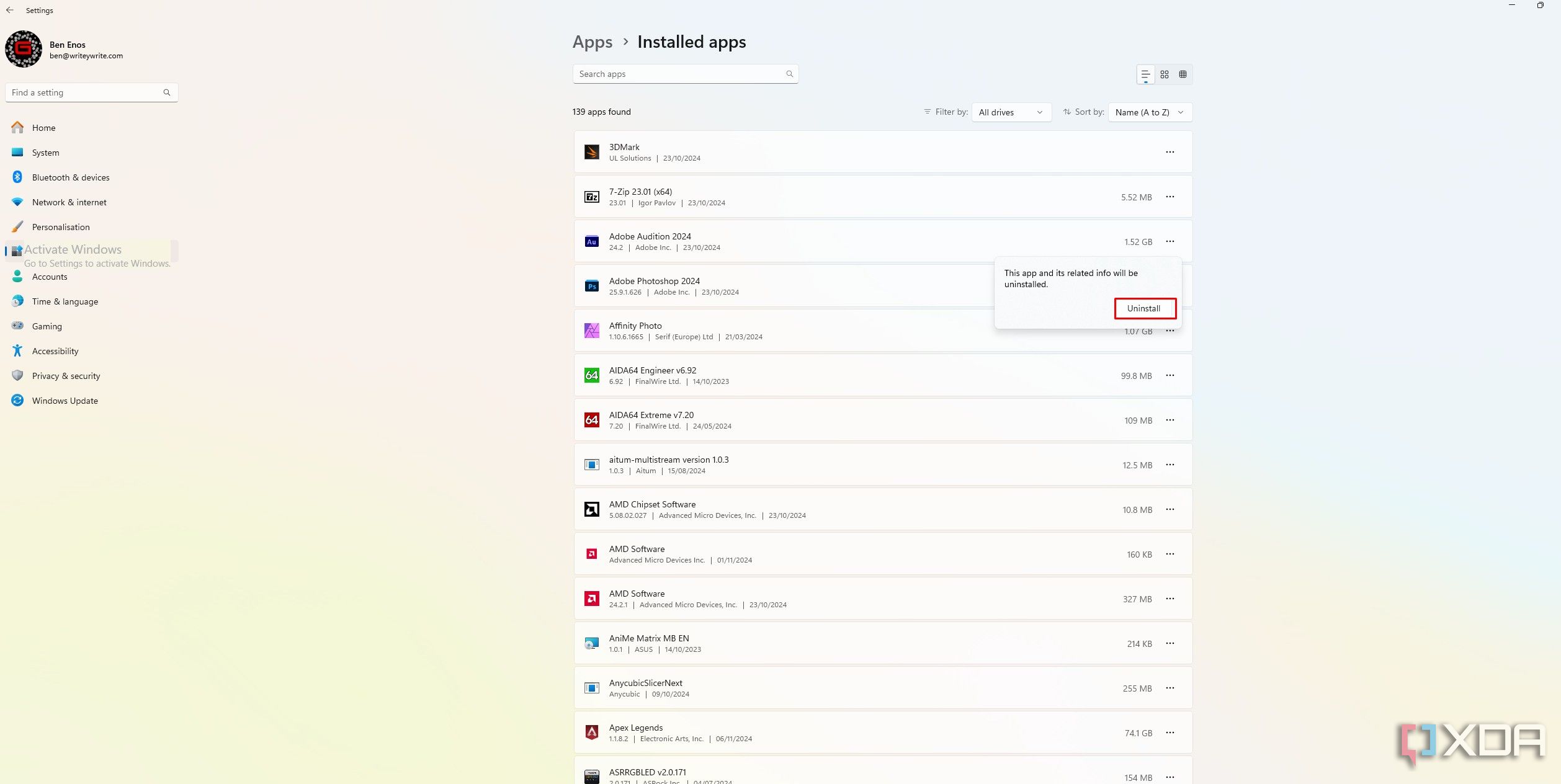Switch to grid view layout
This screenshot has width=1561, height=784.
point(1165,74)
